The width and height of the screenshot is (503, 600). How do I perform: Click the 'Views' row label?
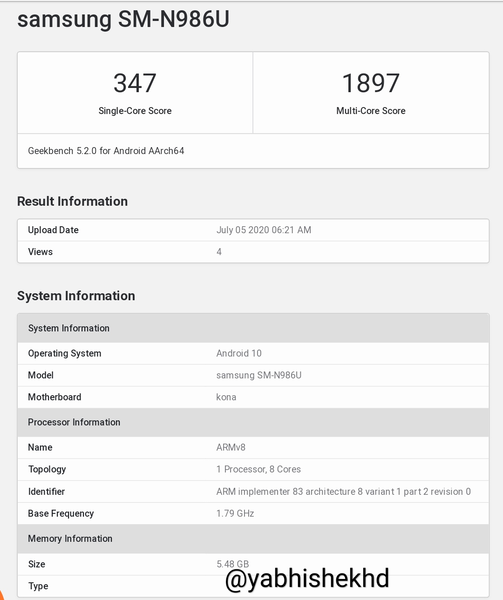coord(40,252)
